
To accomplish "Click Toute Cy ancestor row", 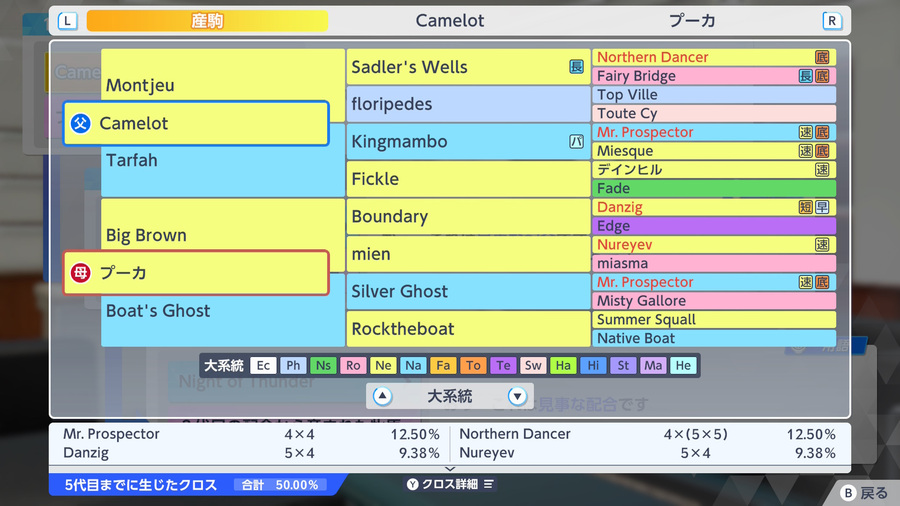I will (714, 113).
